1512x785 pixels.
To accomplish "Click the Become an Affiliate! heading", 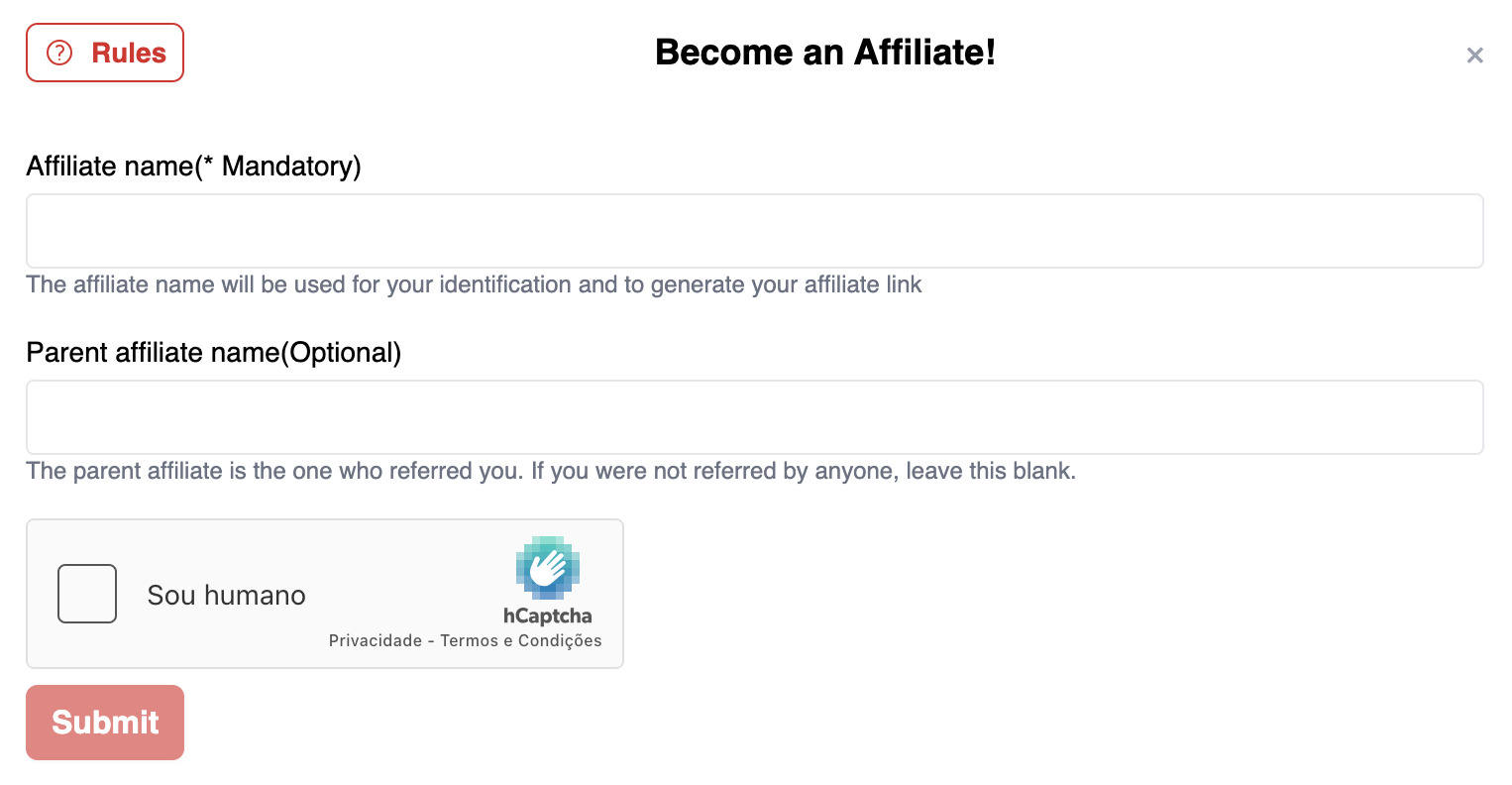I will click(825, 53).
